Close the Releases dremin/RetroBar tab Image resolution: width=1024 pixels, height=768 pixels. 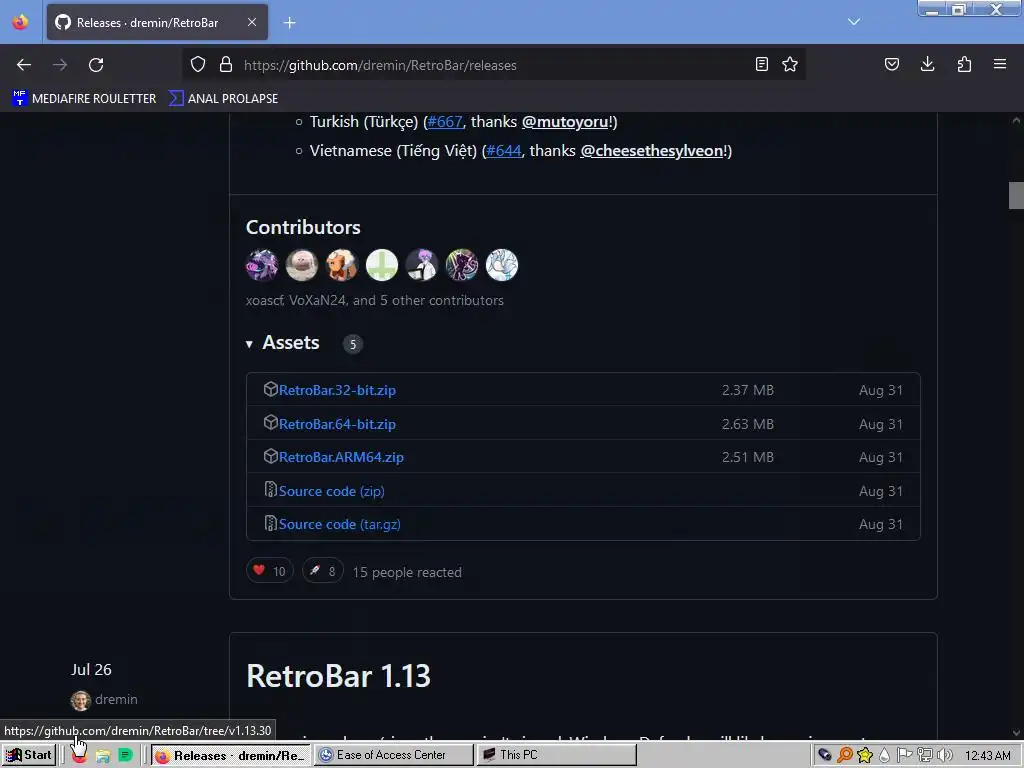pos(252,22)
